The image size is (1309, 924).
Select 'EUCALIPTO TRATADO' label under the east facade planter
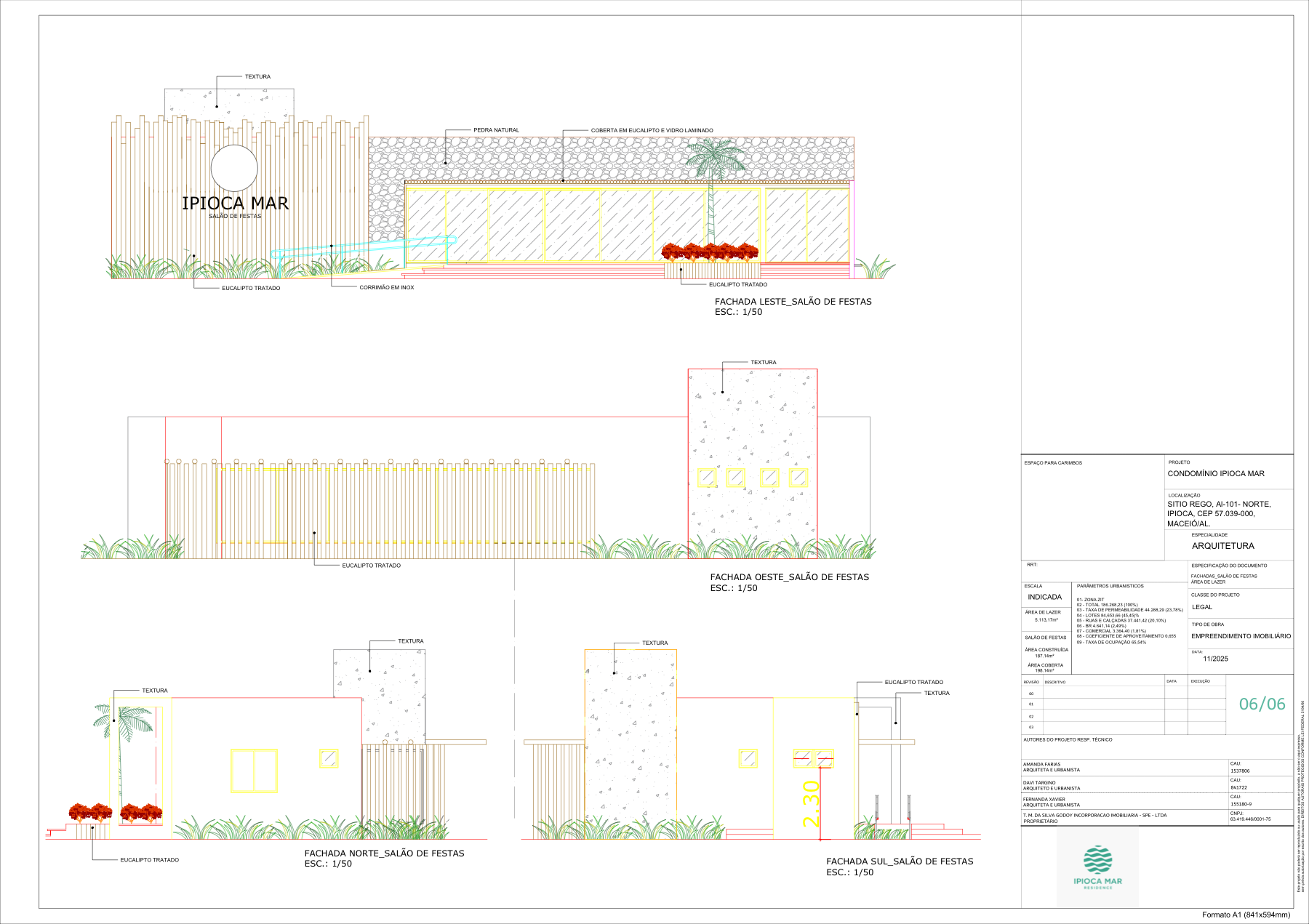738,285
